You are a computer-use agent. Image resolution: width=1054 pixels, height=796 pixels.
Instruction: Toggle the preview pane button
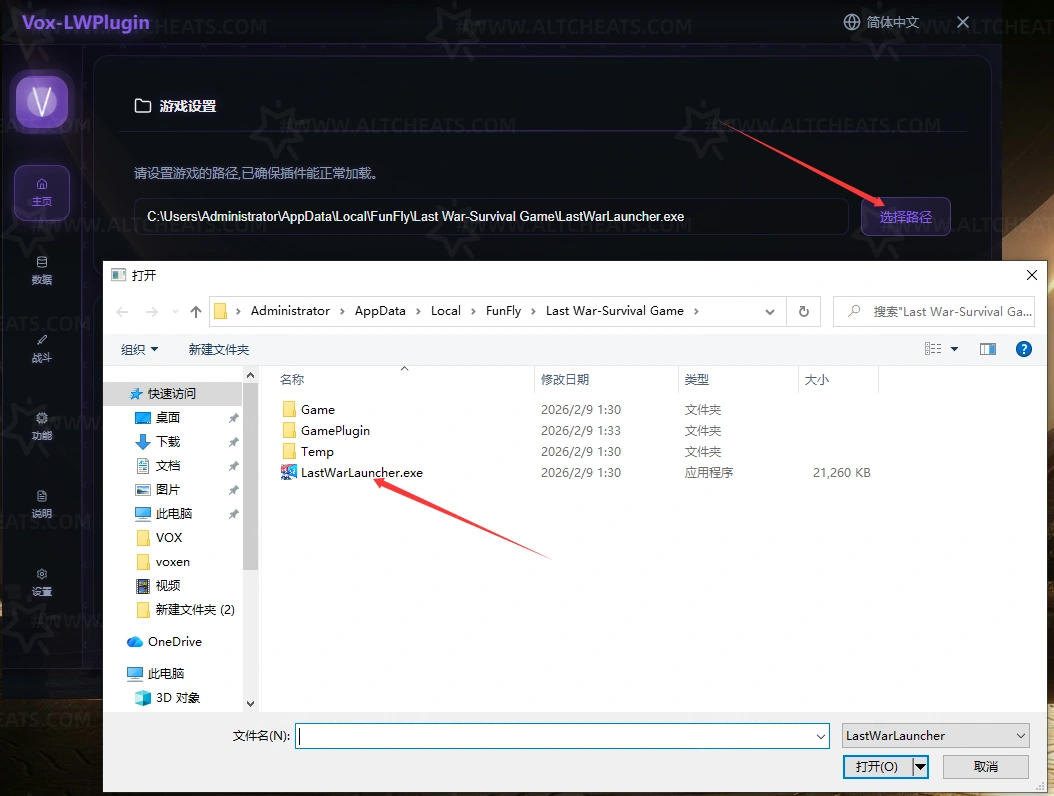tap(988, 349)
